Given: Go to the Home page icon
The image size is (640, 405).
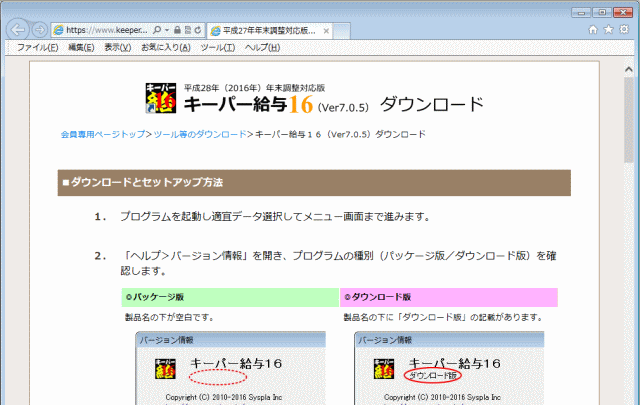Looking at the screenshot, I should tap(593, 29).
